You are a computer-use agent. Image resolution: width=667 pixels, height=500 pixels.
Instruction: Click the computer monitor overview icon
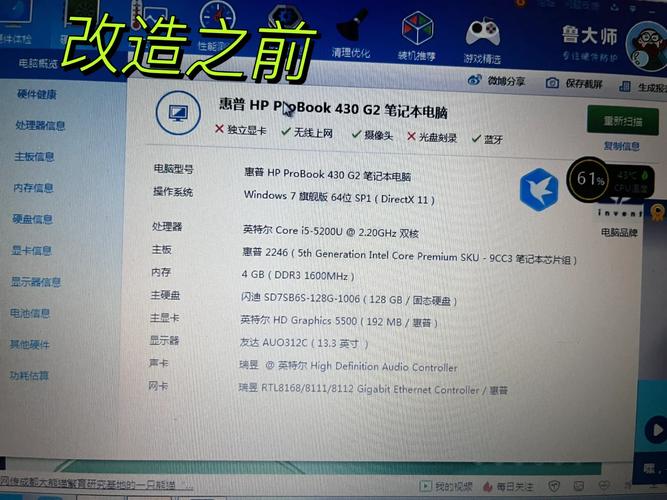[x=178, y=113]
